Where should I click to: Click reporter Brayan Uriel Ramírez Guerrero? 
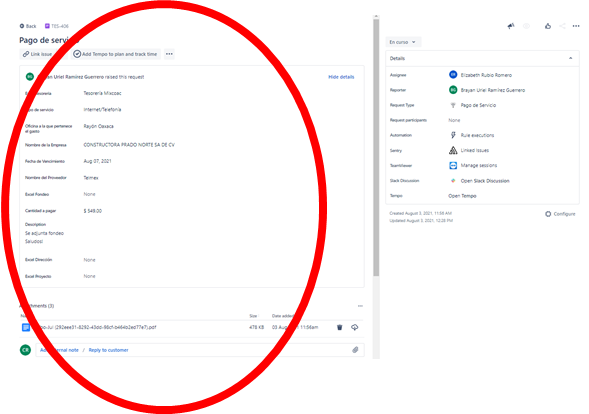493,90
